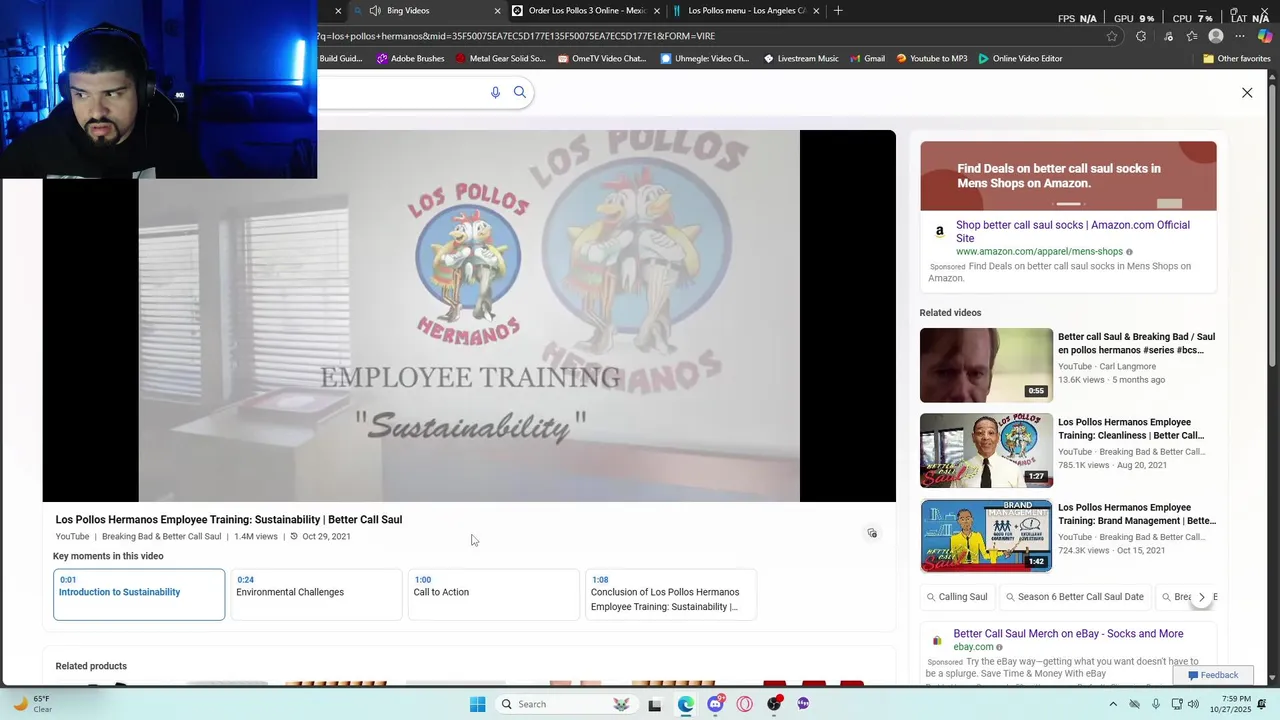
Task: Open Shop better call saul socks Amazon link
Action: [1073, 232]
